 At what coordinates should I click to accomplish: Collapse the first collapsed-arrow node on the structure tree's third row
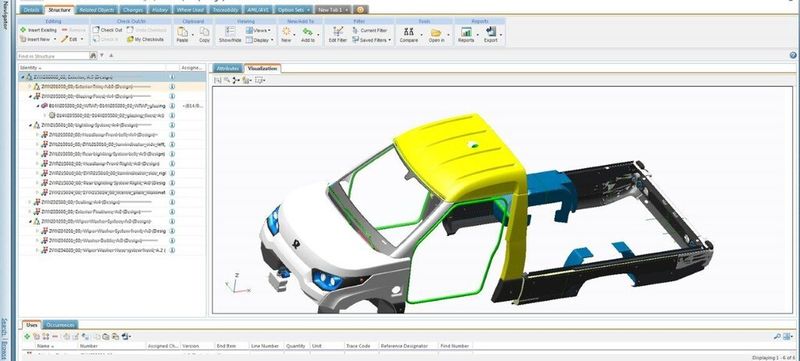(x=30, y=96)
